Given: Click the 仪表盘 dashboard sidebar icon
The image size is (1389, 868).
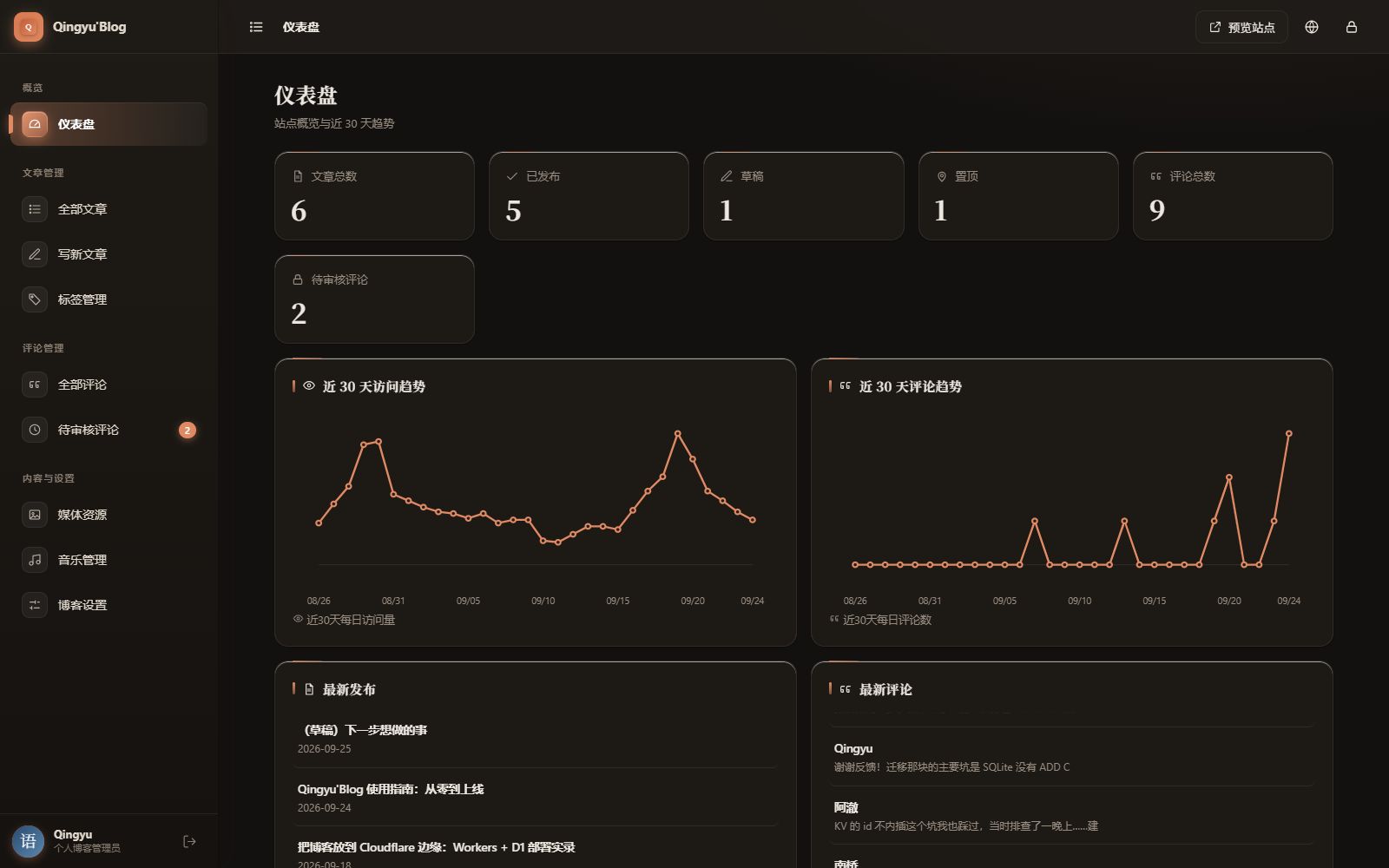Looking at the screenshot, I should coord(35,124).
